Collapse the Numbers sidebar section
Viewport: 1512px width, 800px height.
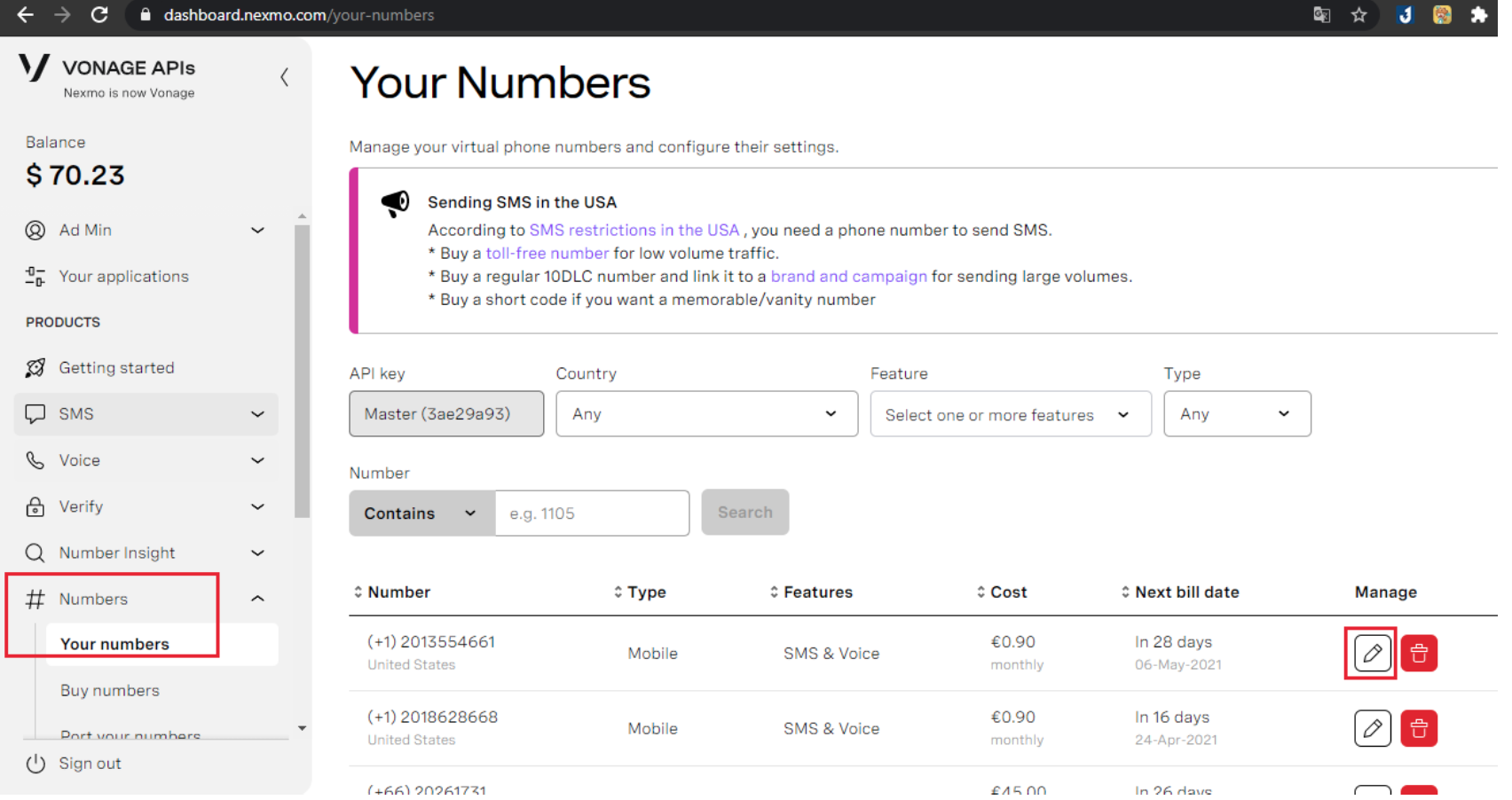tap(257, 600)
